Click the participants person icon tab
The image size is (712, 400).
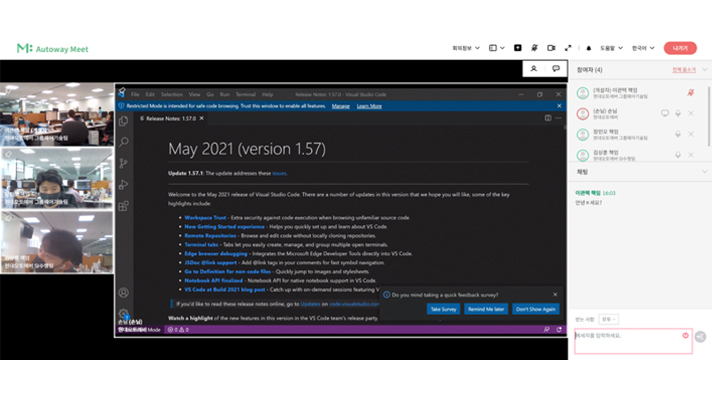(534, 69)
